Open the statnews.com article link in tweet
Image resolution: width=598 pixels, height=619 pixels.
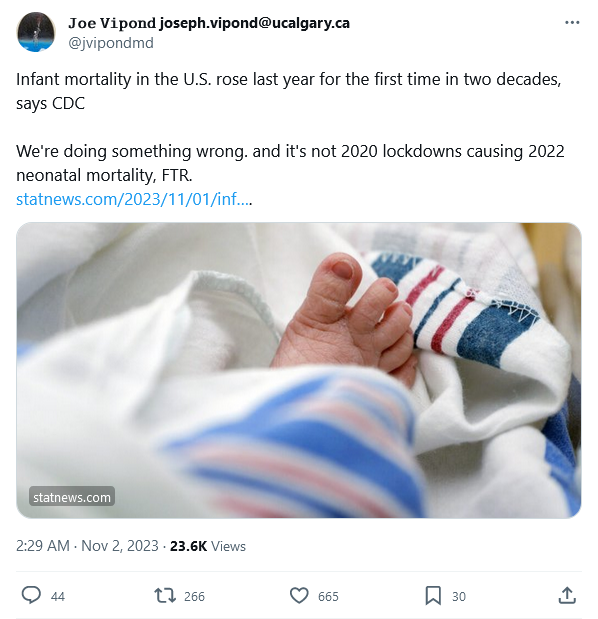(133, 199)
